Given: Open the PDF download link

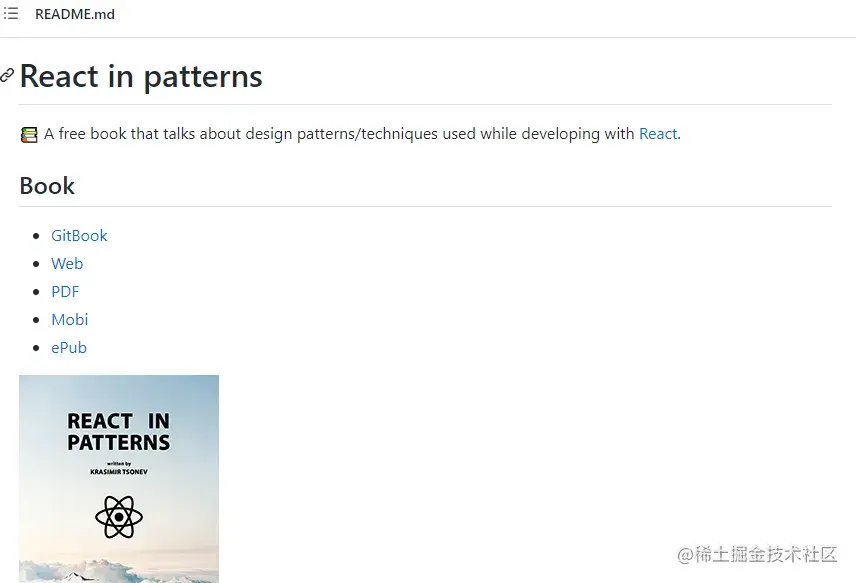Looking at the screenshot, I should coord(65,291).
